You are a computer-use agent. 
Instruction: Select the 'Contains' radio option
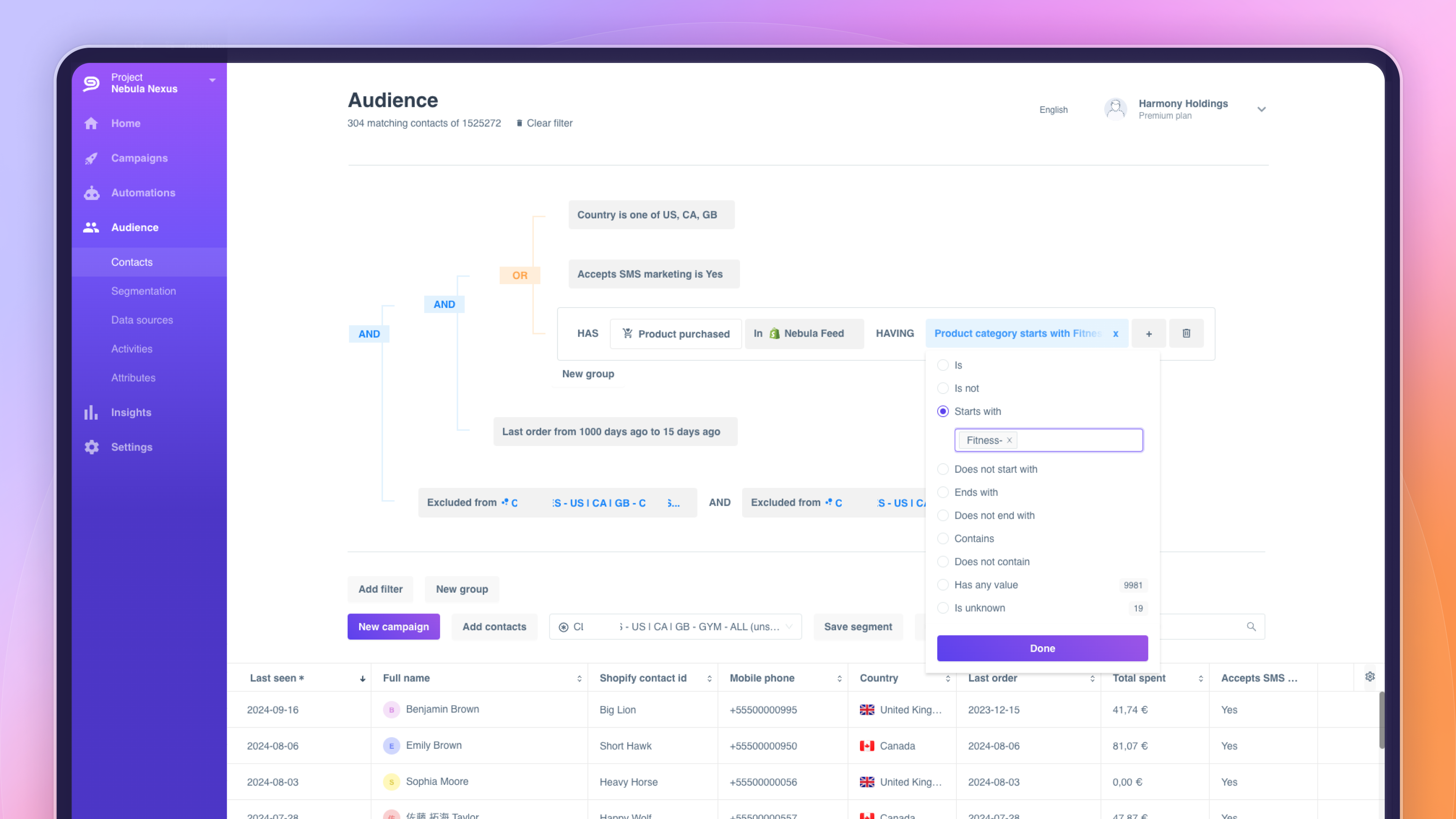click(x=942, y=539)
